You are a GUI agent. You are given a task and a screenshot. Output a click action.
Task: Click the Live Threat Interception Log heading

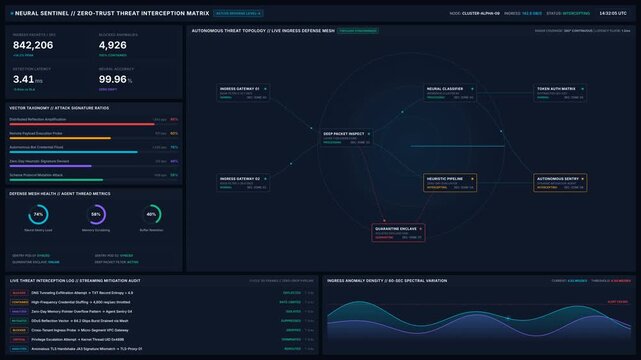coord(75,281)
